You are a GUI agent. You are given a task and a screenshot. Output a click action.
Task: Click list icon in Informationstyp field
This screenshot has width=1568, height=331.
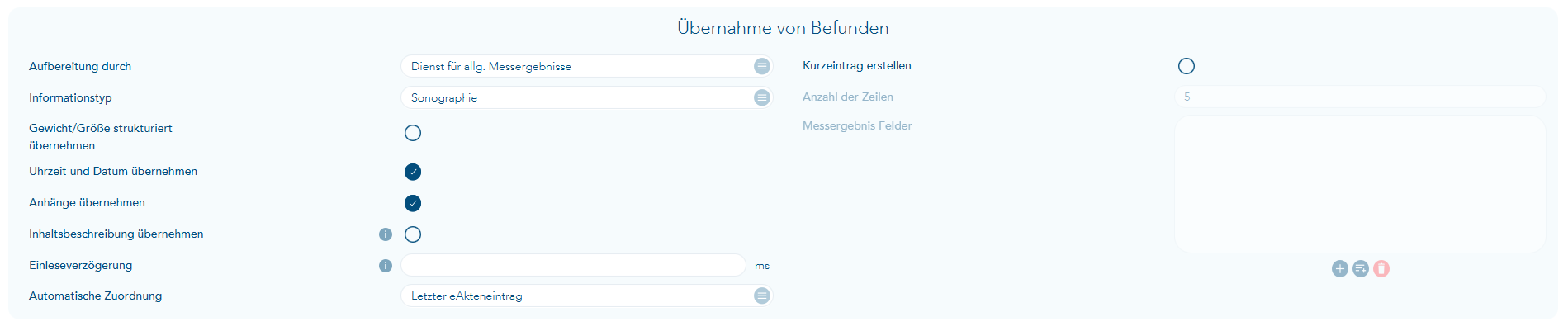pos(761,97)
